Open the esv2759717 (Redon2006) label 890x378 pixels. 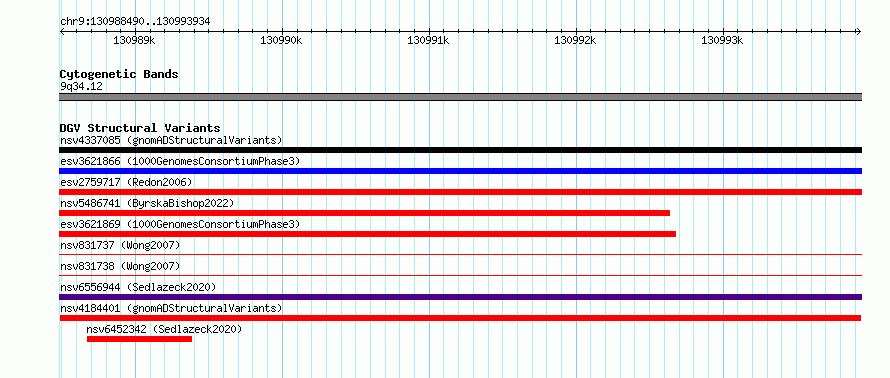point(126,182)
